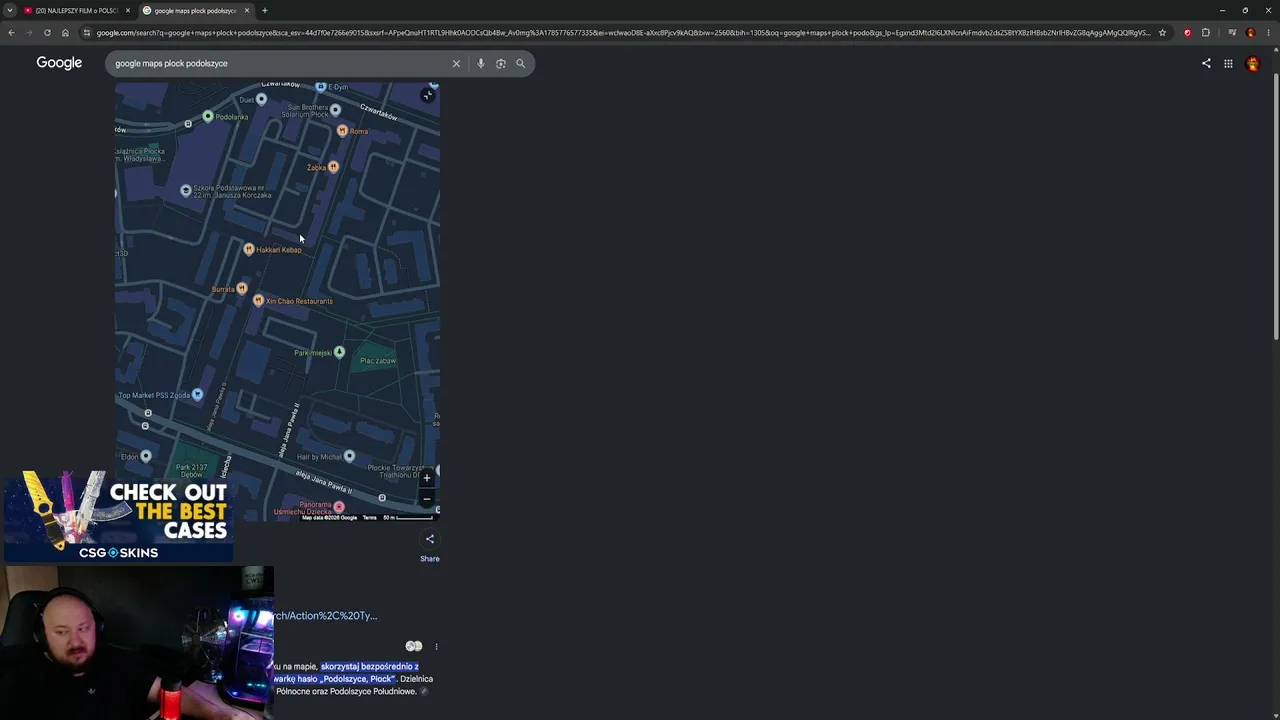Screen dimensions: 1280x720
Task: Reload the current page
Action: [x=47, y=33]
